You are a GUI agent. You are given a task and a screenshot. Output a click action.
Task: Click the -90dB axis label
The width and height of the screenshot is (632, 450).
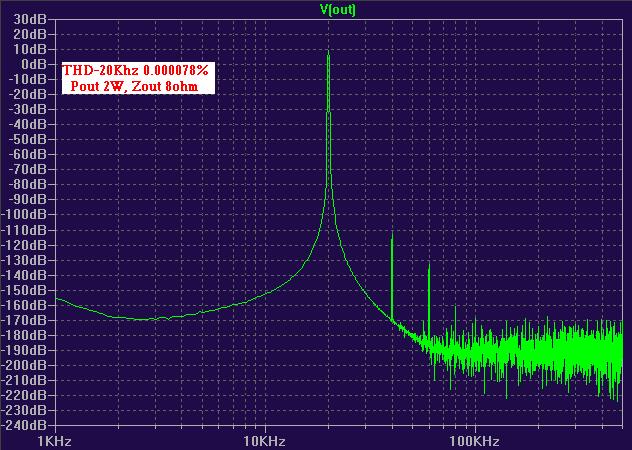(27, 200)
